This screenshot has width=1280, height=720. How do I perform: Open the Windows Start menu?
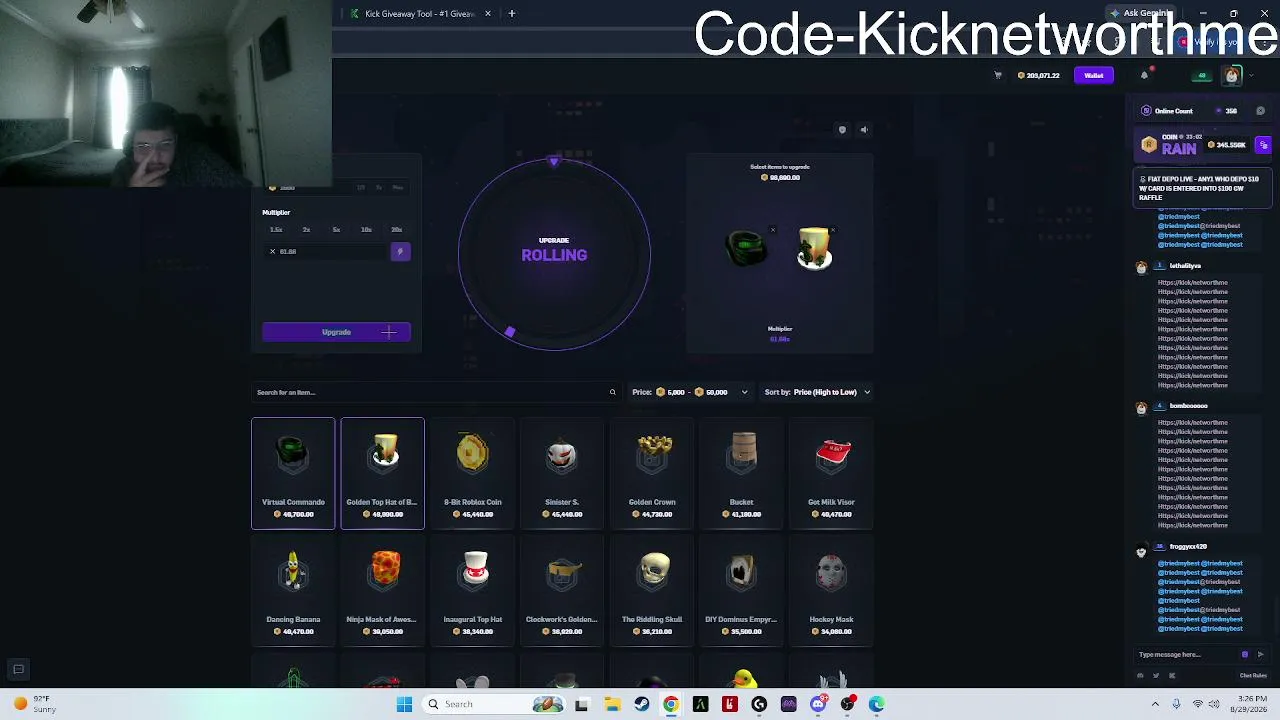tap(404, 704)
